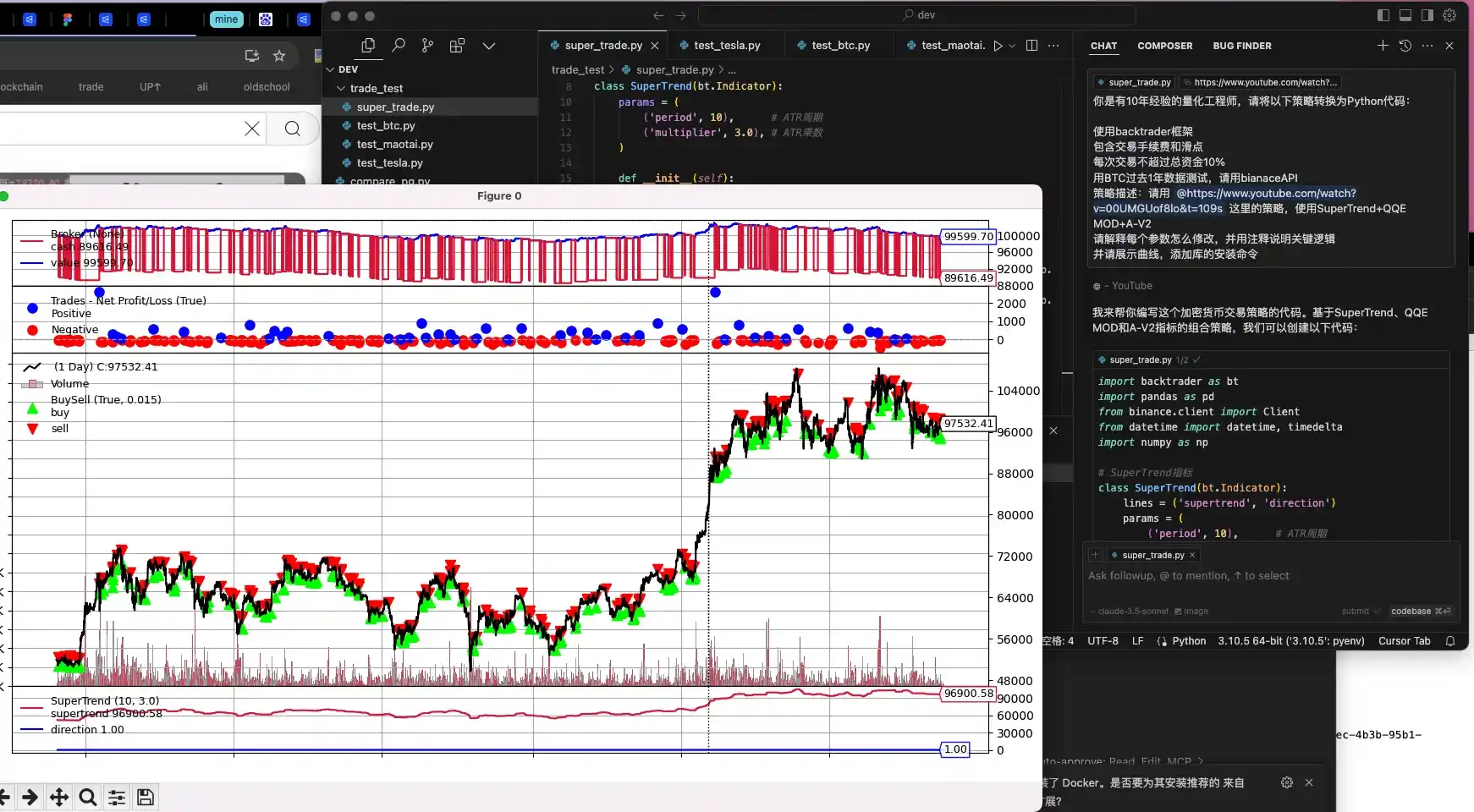The height and width of the screenshot is (812, 1474).
Task: Open the matplotlib Configure subplots tool
Action: [117, 797]
